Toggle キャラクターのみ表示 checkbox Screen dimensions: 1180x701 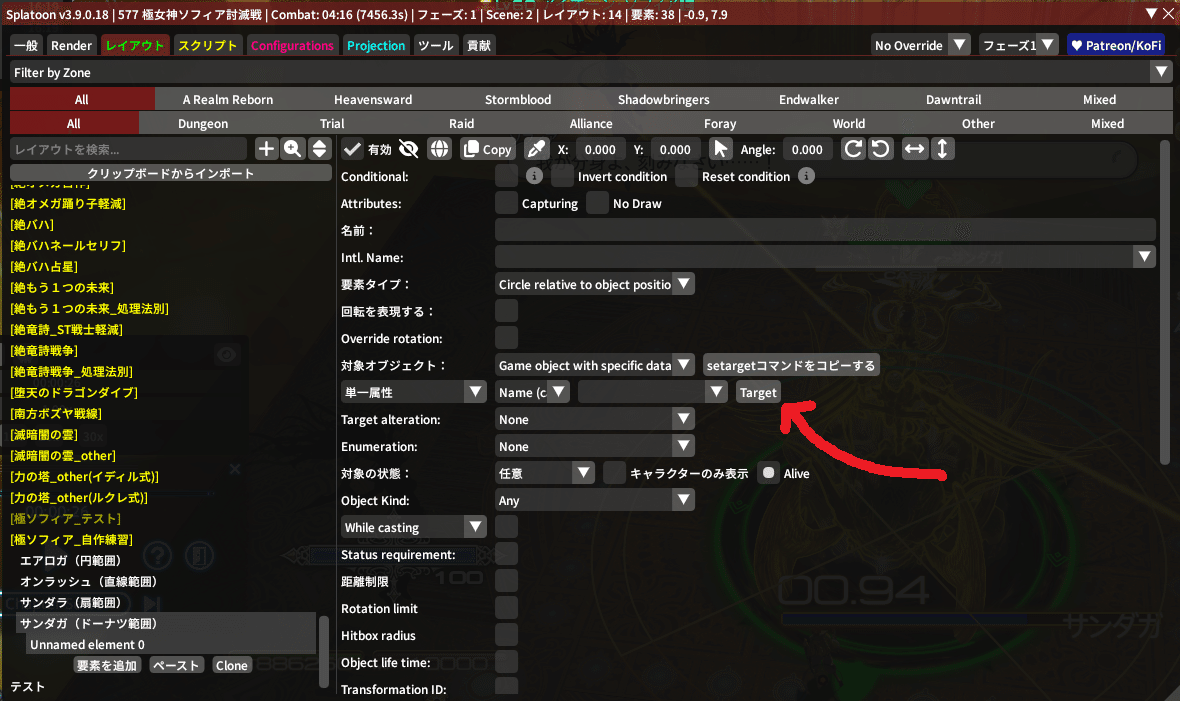614,473
